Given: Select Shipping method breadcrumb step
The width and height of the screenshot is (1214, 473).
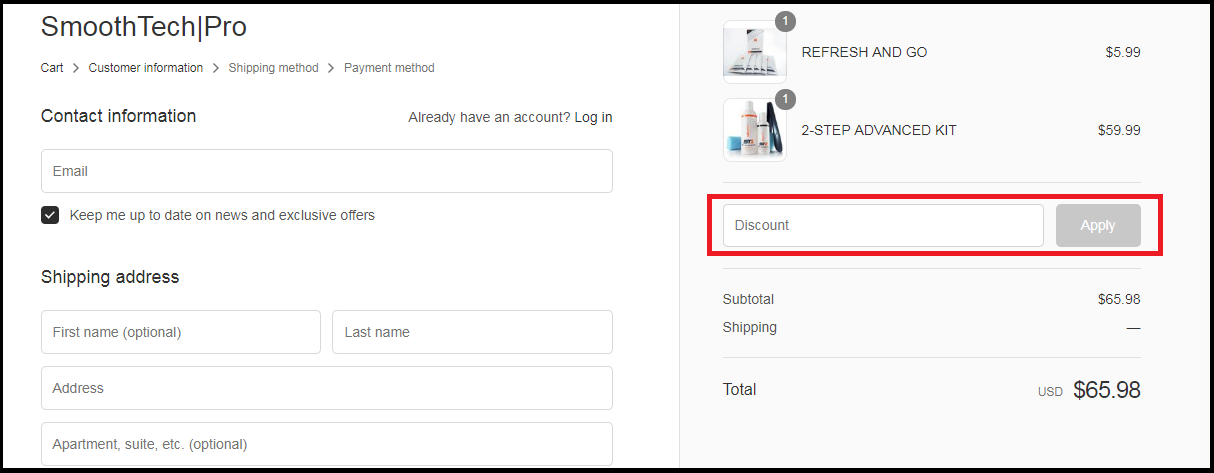Looking at the screenshot, I should (273, 68).
